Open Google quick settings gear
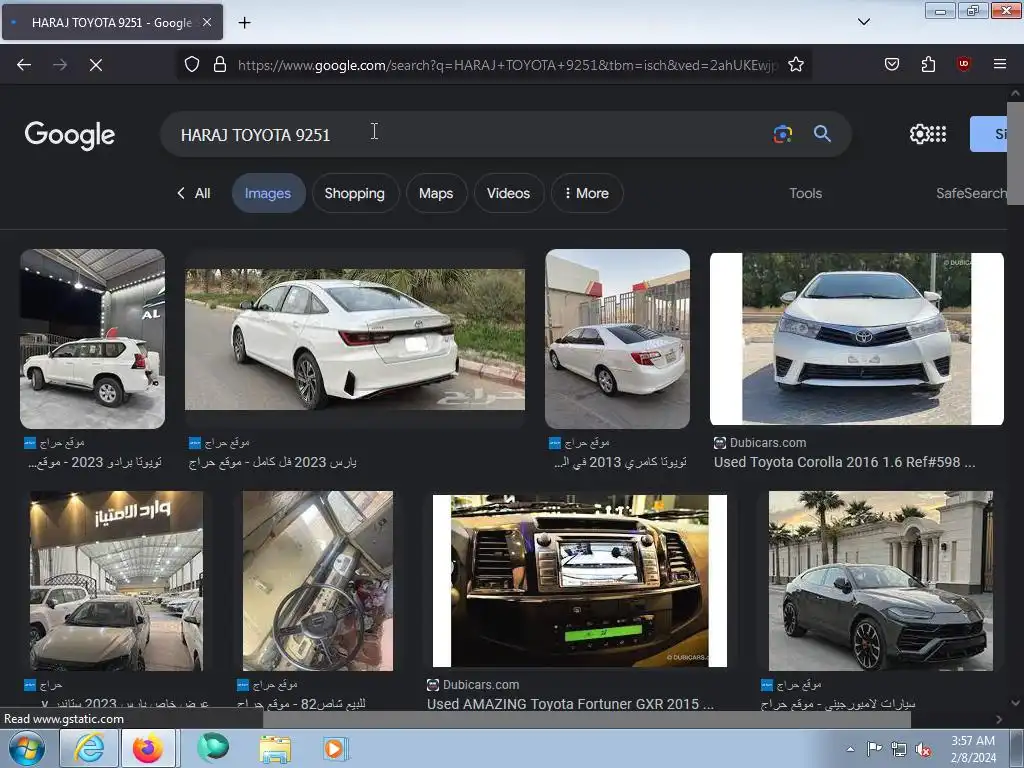The height and width of the screenshot is (768, 1024). (x=919, y=134)
